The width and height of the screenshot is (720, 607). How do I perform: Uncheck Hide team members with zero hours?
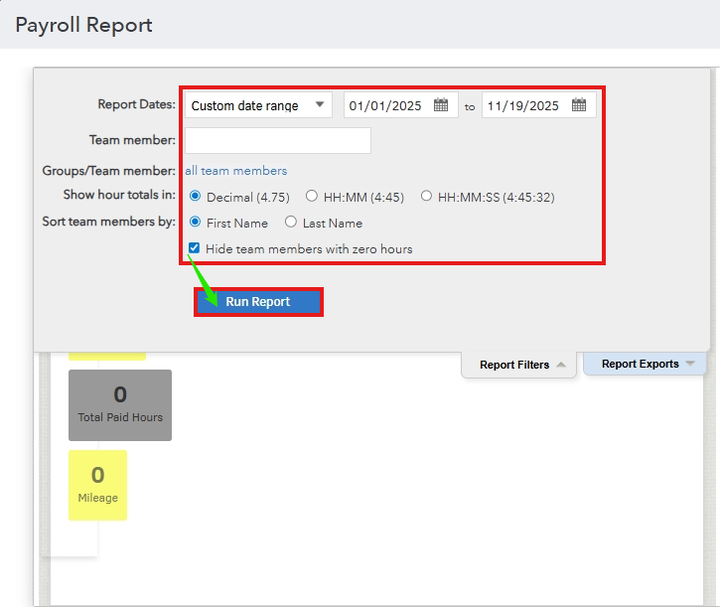(x=194, y=248)
